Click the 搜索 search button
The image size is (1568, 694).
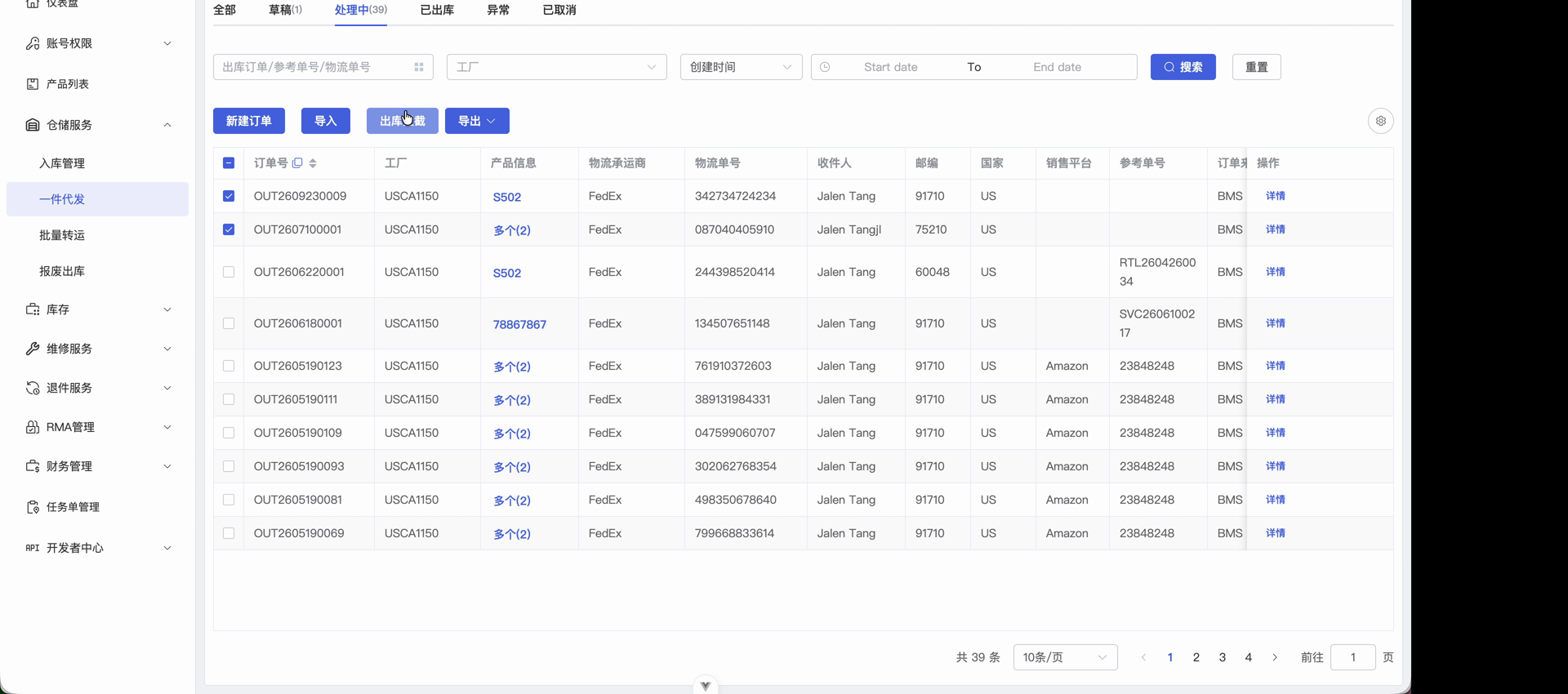coord(1183,67)
